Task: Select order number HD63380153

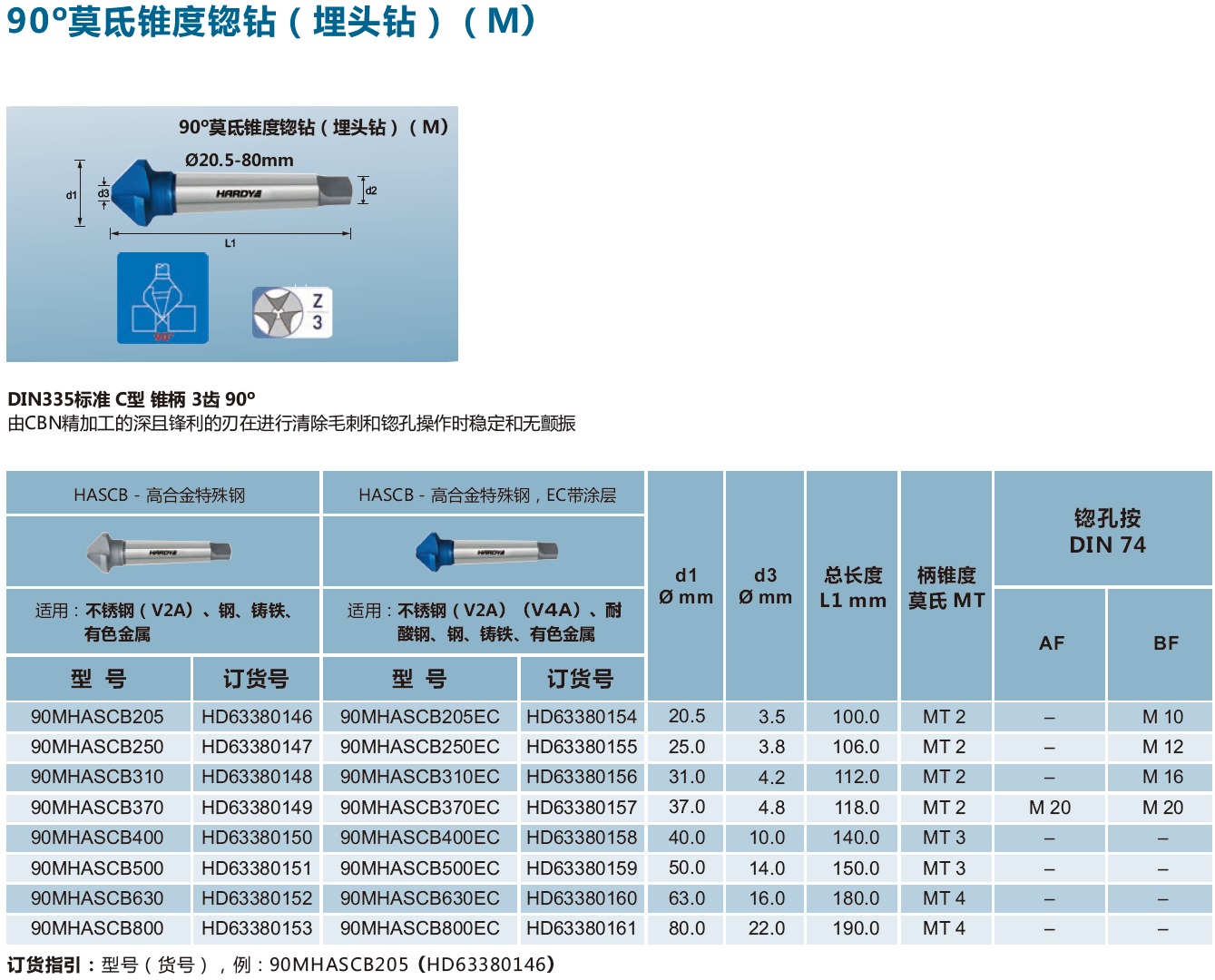Action: tap(257, 928)
